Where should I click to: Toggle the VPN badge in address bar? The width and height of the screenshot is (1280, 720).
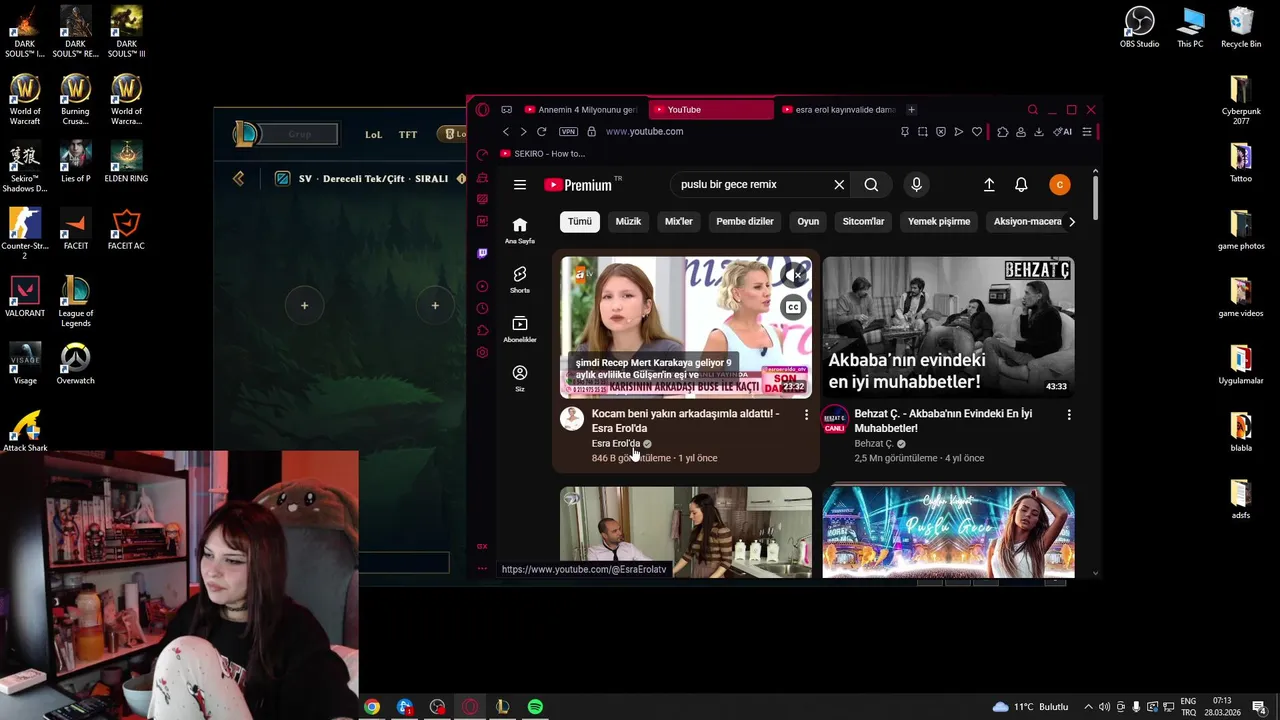(x=569, y=132)
